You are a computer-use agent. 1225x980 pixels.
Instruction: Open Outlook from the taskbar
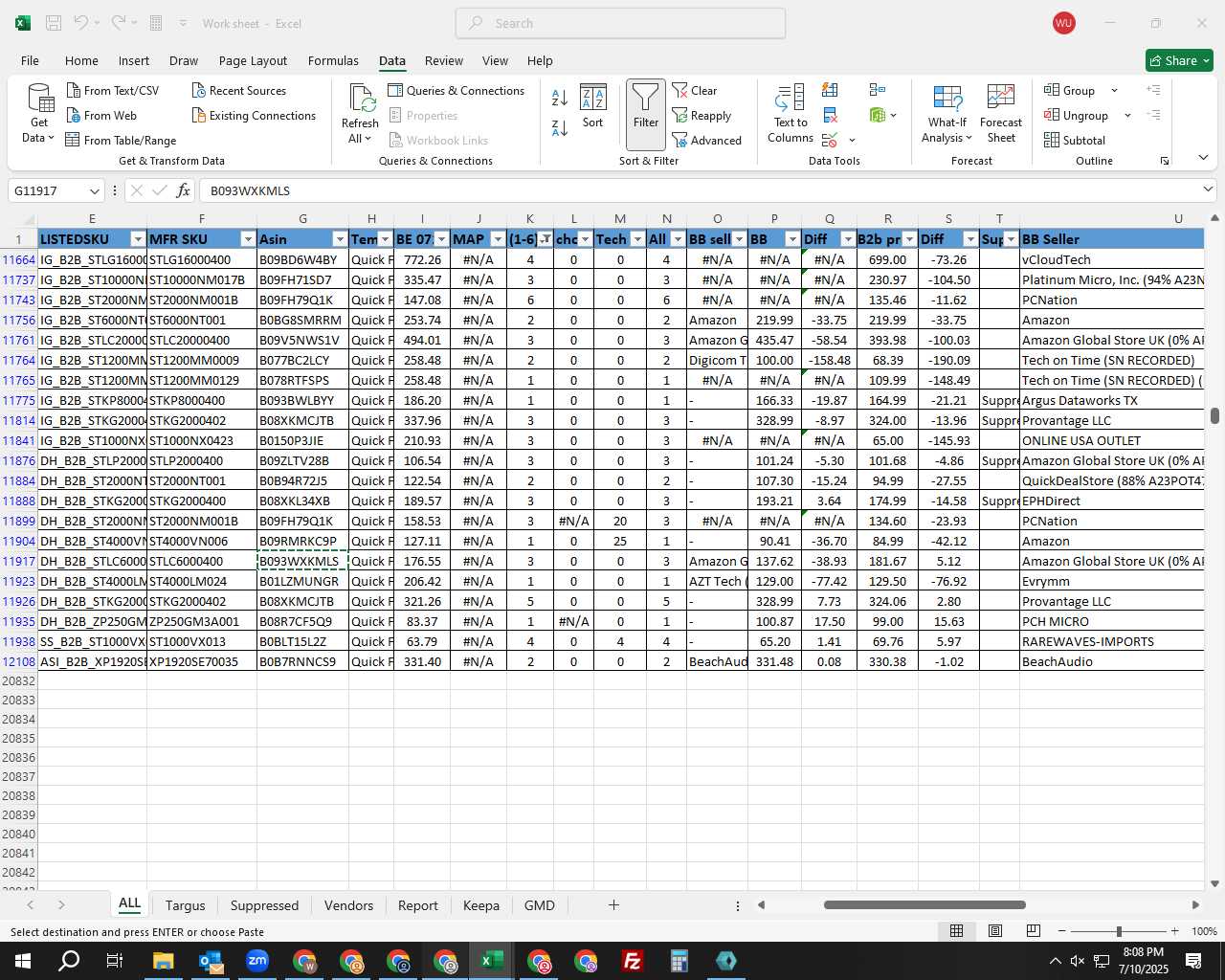pos(211,961)
